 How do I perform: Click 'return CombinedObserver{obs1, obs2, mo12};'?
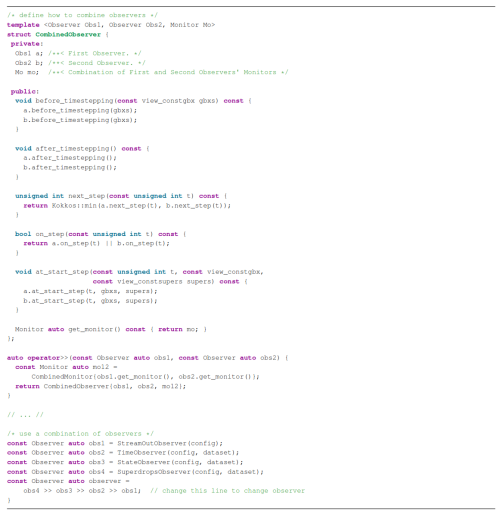[x=100, y=387]
